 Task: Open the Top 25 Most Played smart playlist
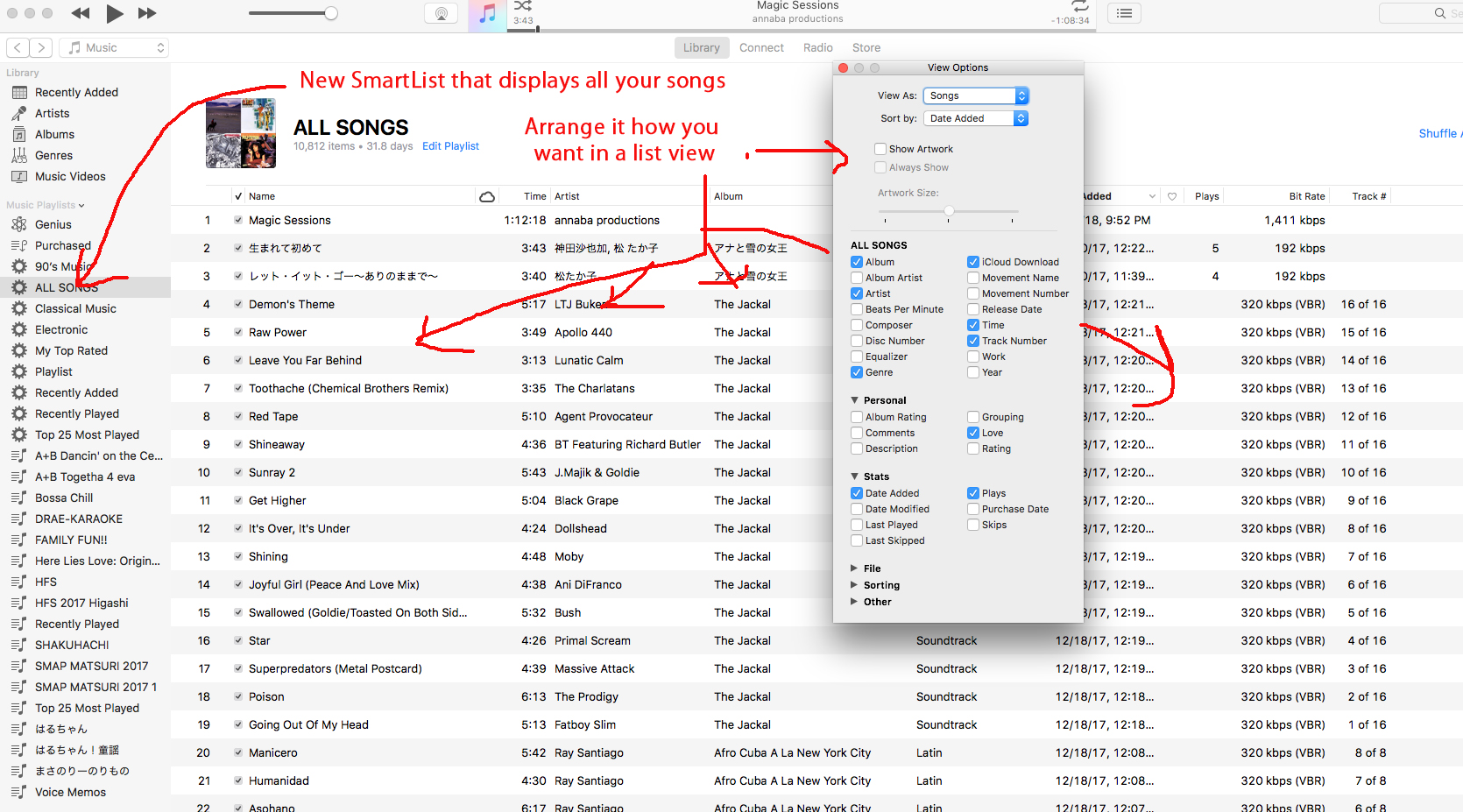(85, 434)
